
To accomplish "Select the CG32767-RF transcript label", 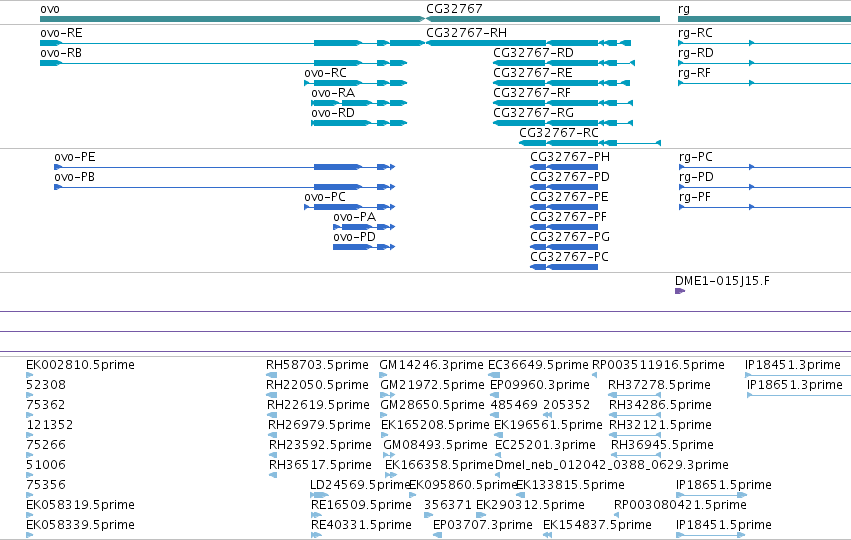I will click(x=532, y=93).
